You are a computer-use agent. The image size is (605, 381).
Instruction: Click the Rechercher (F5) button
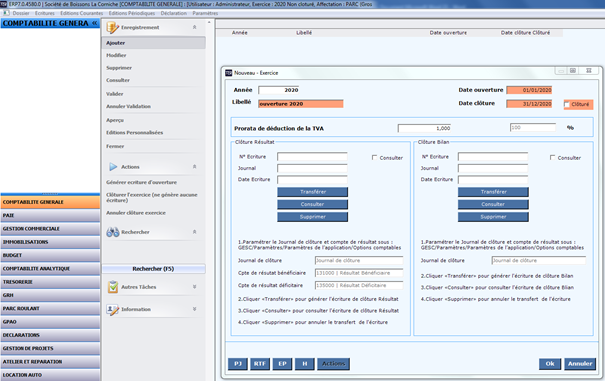point(154,269)
